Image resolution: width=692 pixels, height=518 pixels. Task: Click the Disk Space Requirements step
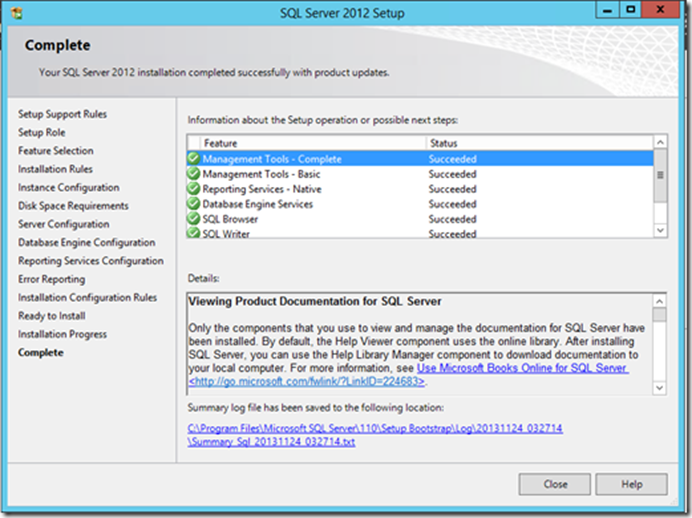pyautogui.click(x=73, y=206)
